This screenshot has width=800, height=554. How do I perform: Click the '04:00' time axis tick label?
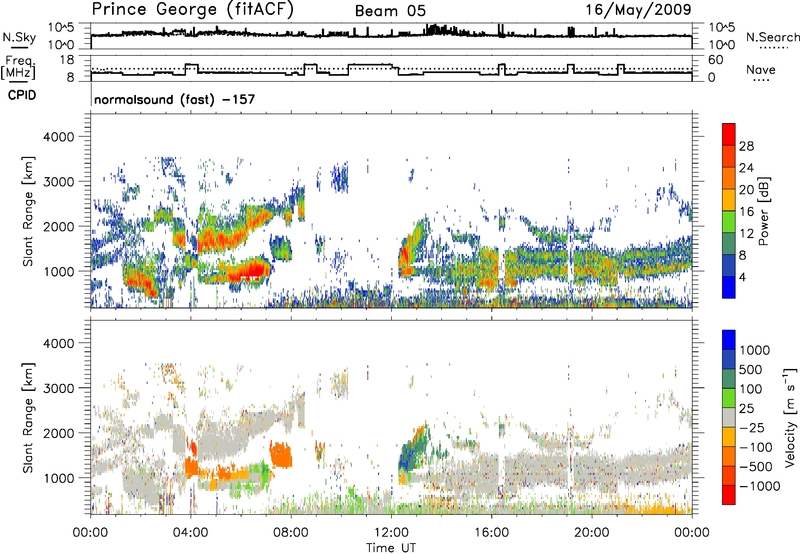coord(191,533)
